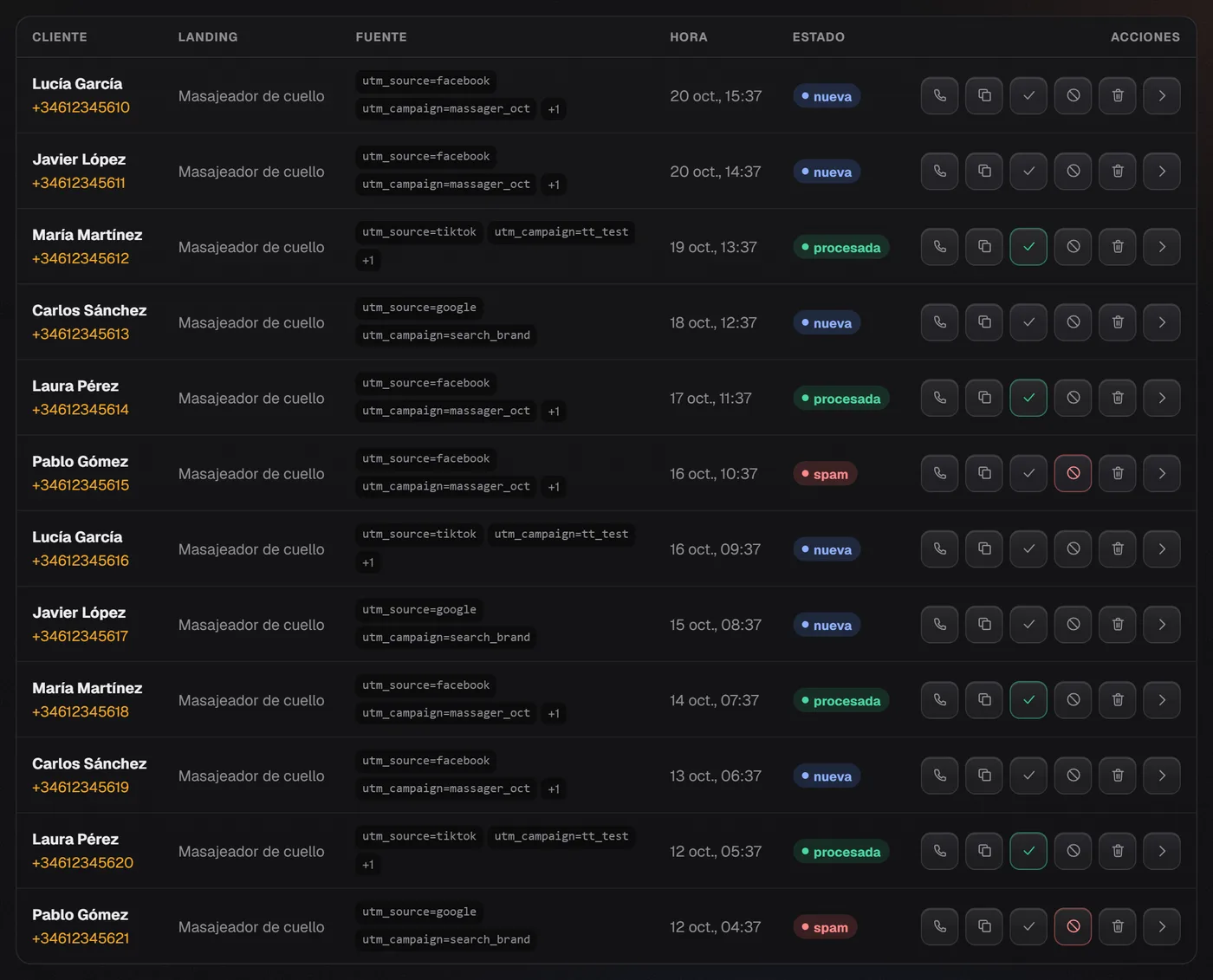Viewport: 1213px width, 980px height.
Task: Click the HORA column header
Action: (689, 37)
